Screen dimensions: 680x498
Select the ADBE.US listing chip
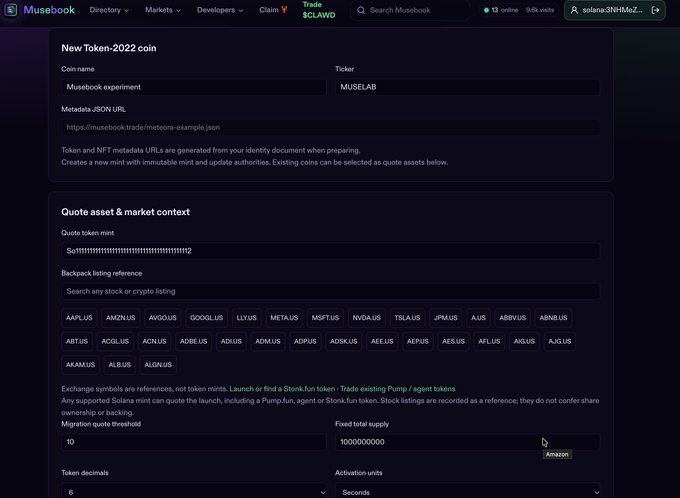[x=193, y=341]
